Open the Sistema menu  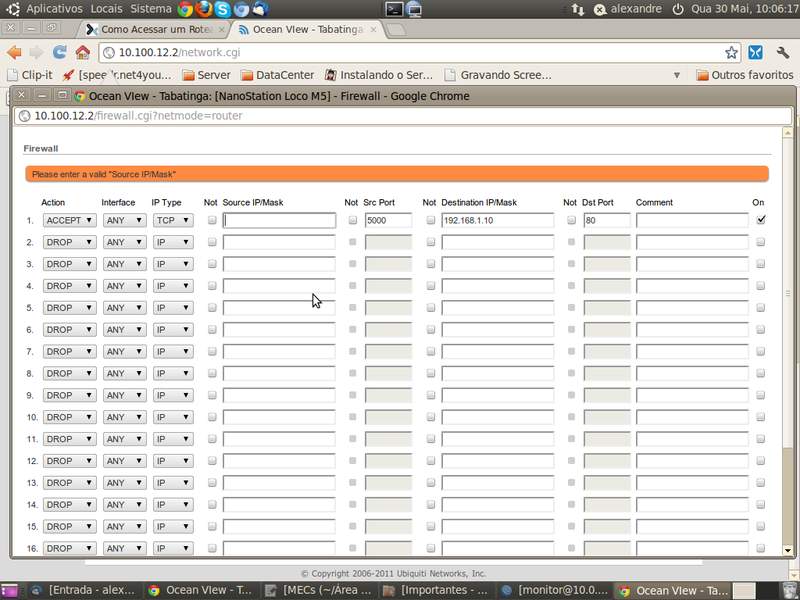151,9
